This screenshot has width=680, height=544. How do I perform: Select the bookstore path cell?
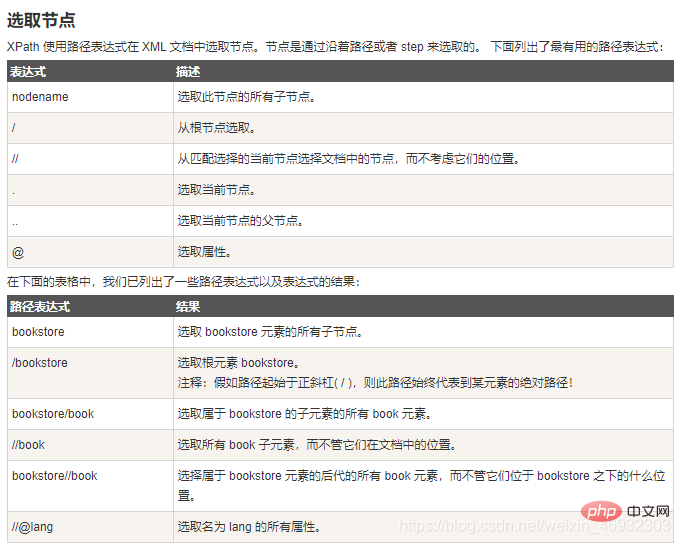tap(90, 332)
